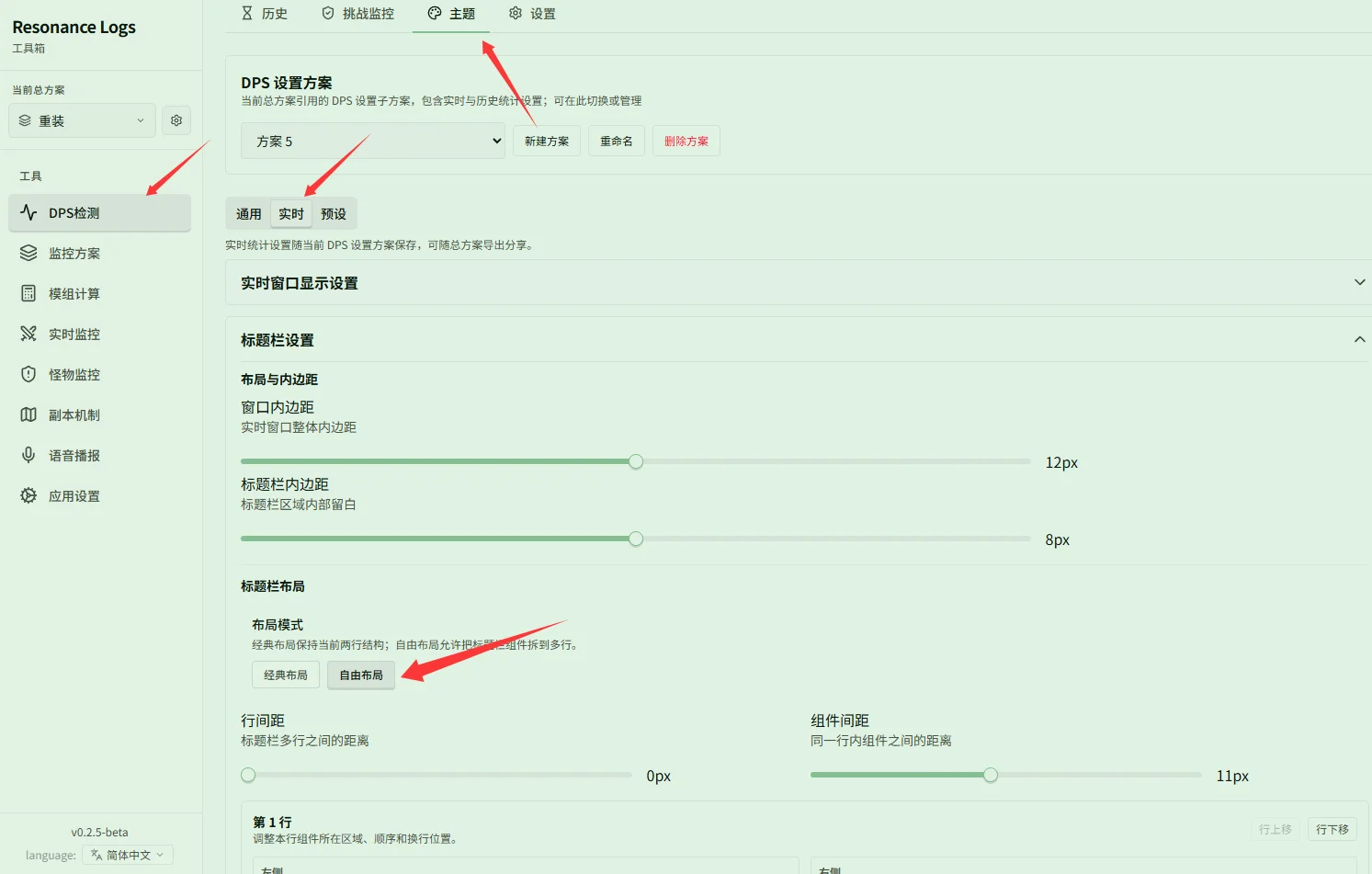Screen dimensions: 1372x874
Task: Switch to the 通用 segment
Action: pyautogui.click(x=249, y=214)
